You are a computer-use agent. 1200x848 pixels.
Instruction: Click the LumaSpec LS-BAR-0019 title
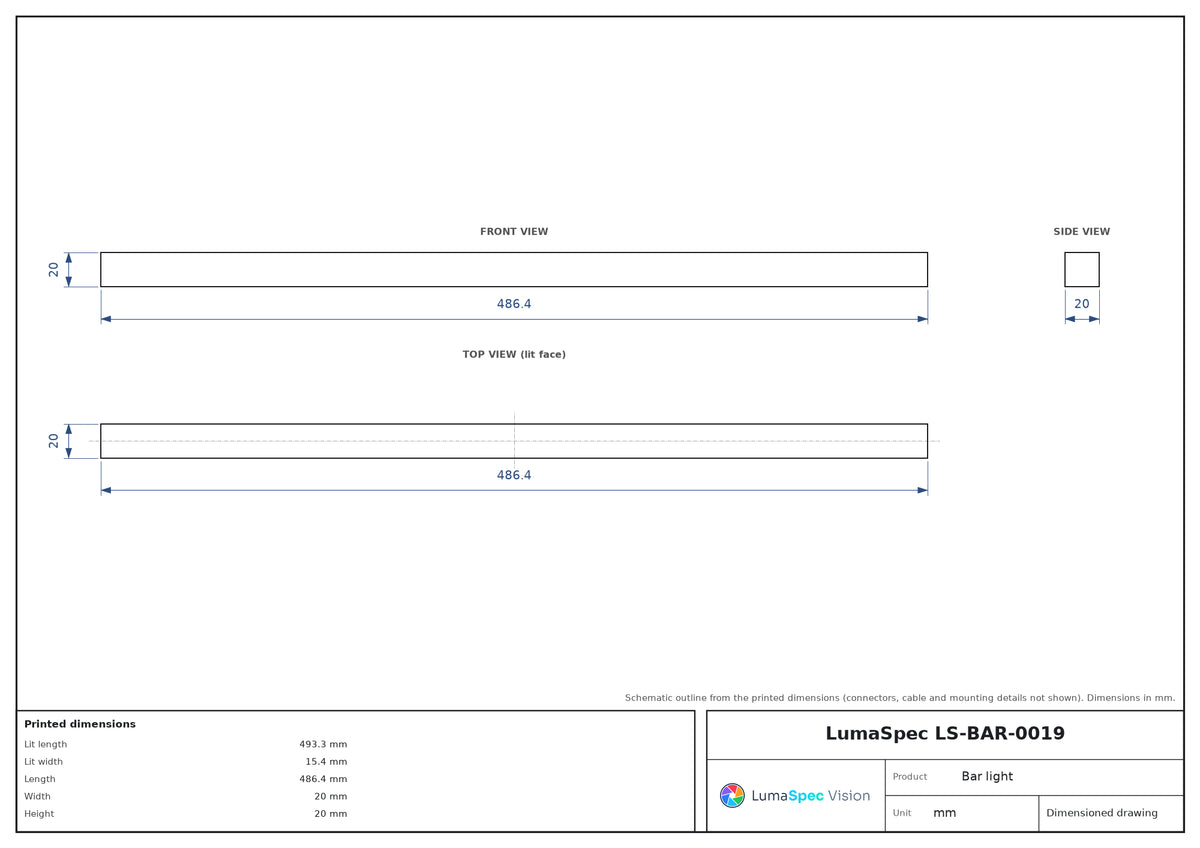point(945,734)
